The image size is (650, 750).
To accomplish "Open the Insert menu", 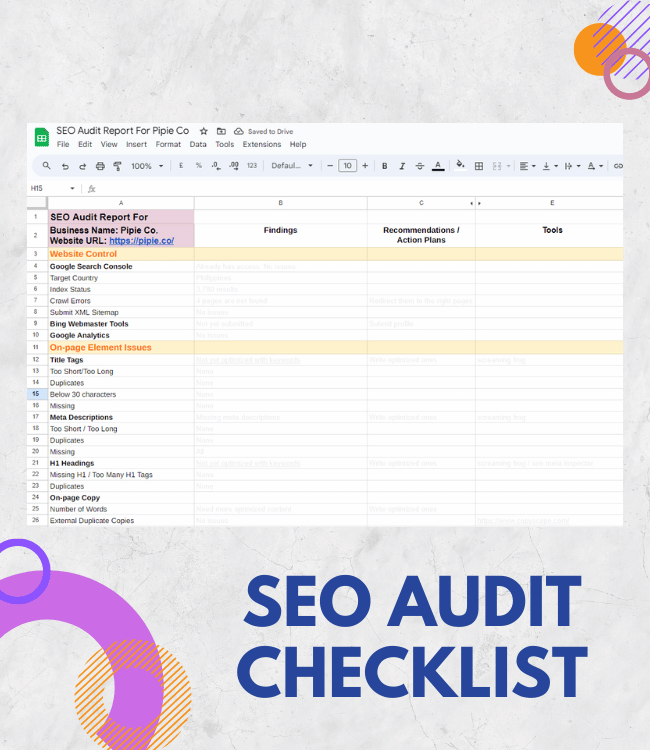I will (136, 144).
